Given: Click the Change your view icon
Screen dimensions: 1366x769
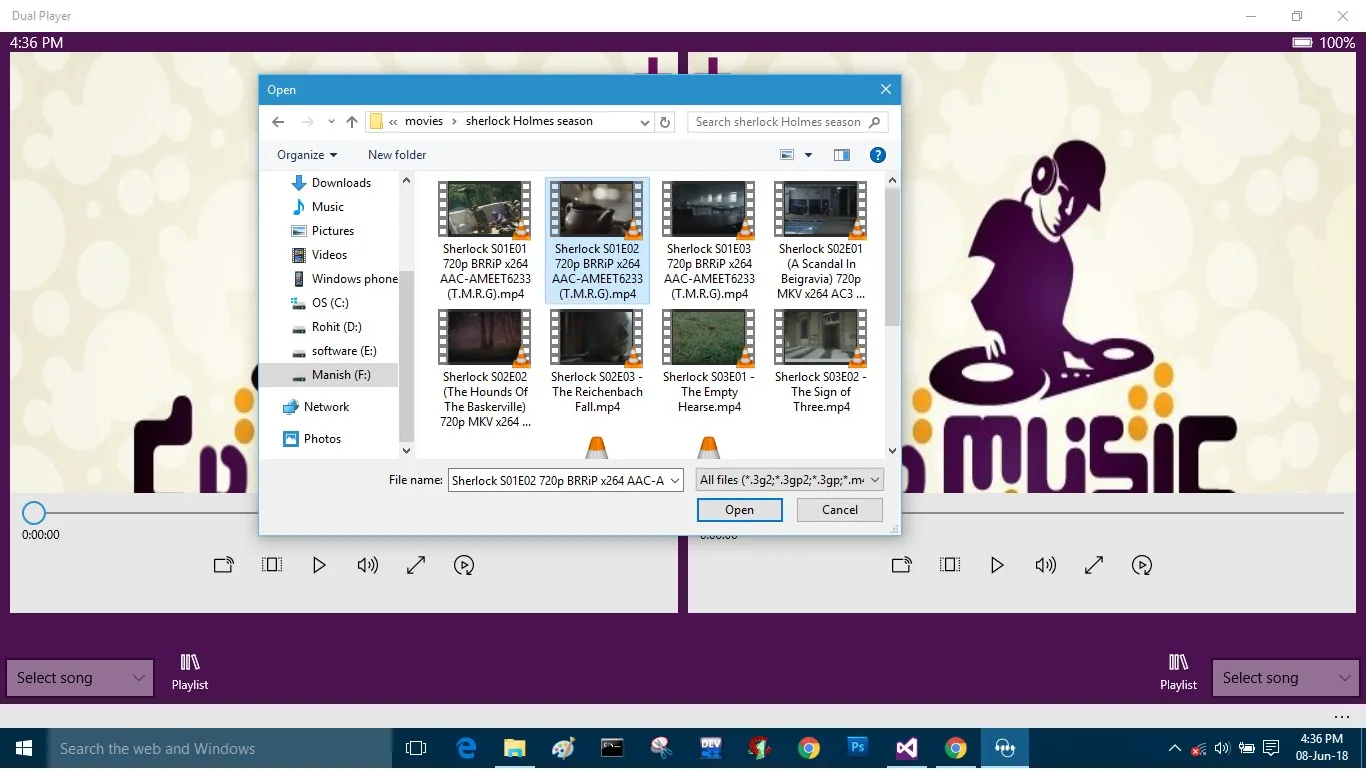Looking at the screenshot, I should point(787,155).
